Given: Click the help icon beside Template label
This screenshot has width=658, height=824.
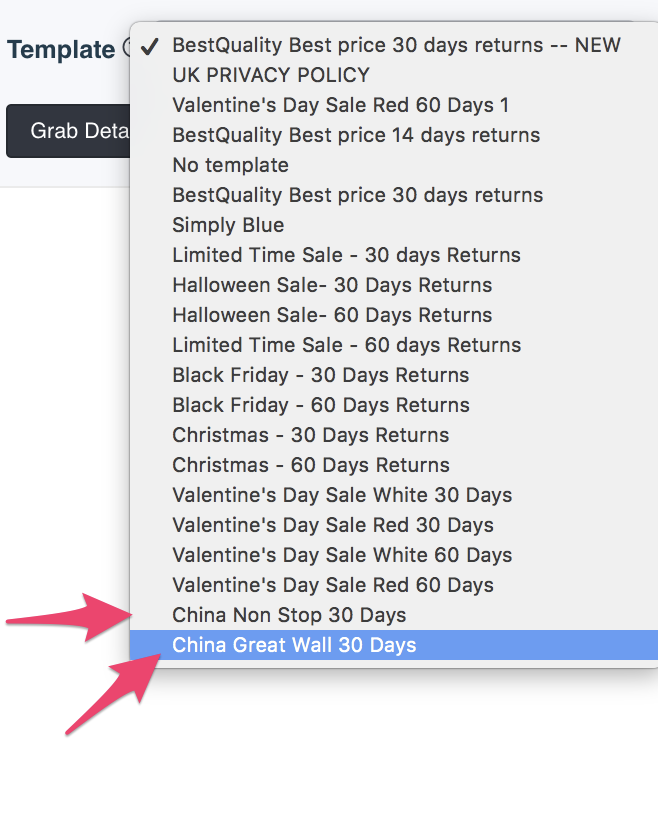Looking at the screenshot, I should tap(126, 48).
